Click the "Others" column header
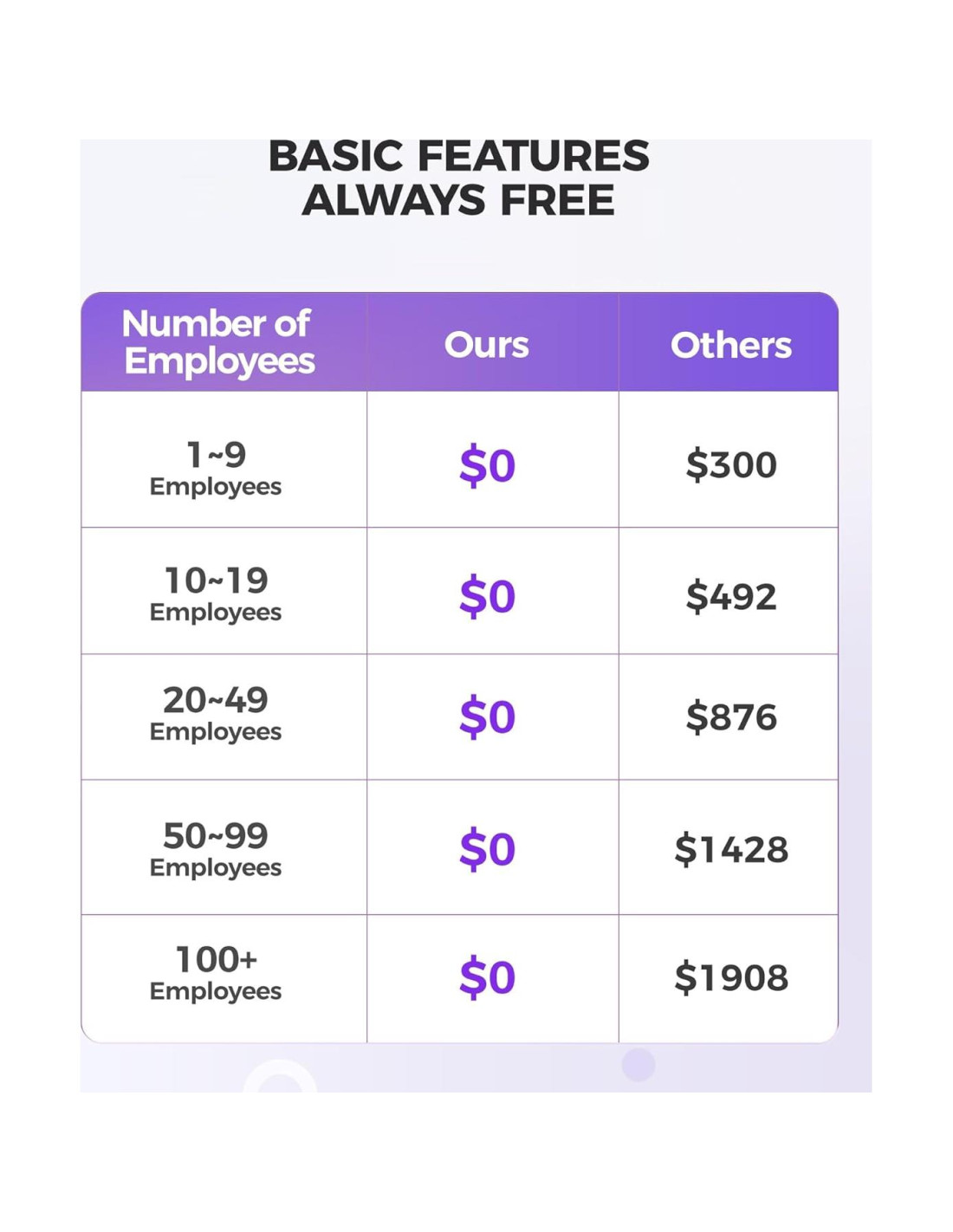 (x=730, y=345)
